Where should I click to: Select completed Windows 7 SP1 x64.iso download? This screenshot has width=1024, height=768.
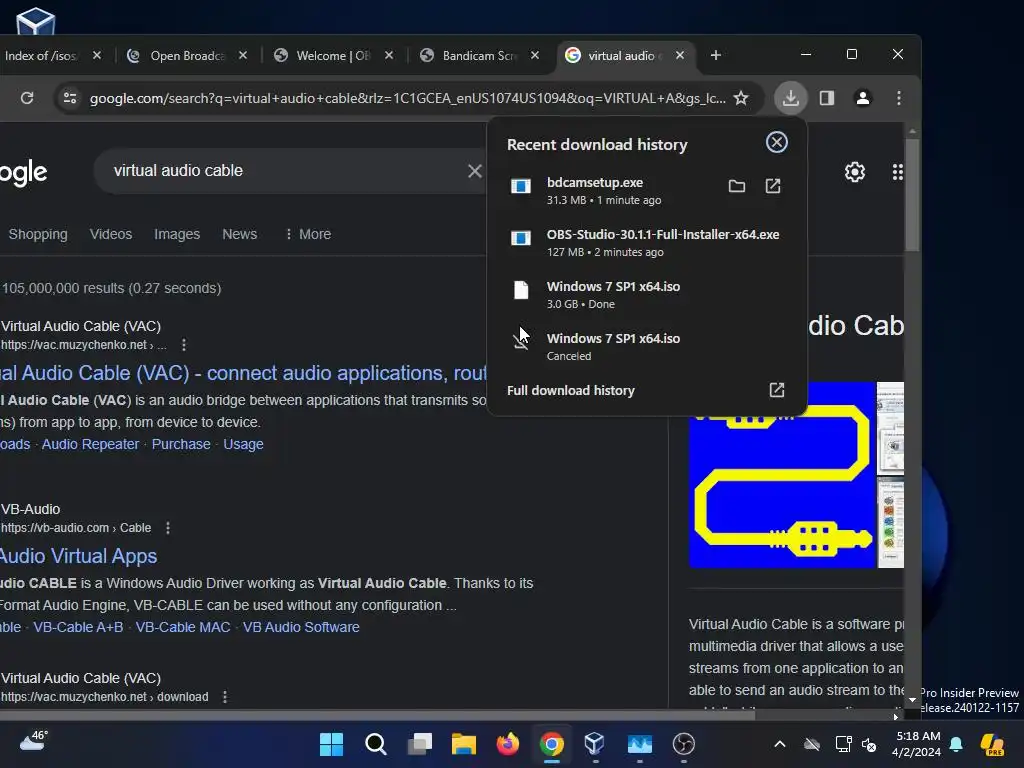[x=647, y=295]
